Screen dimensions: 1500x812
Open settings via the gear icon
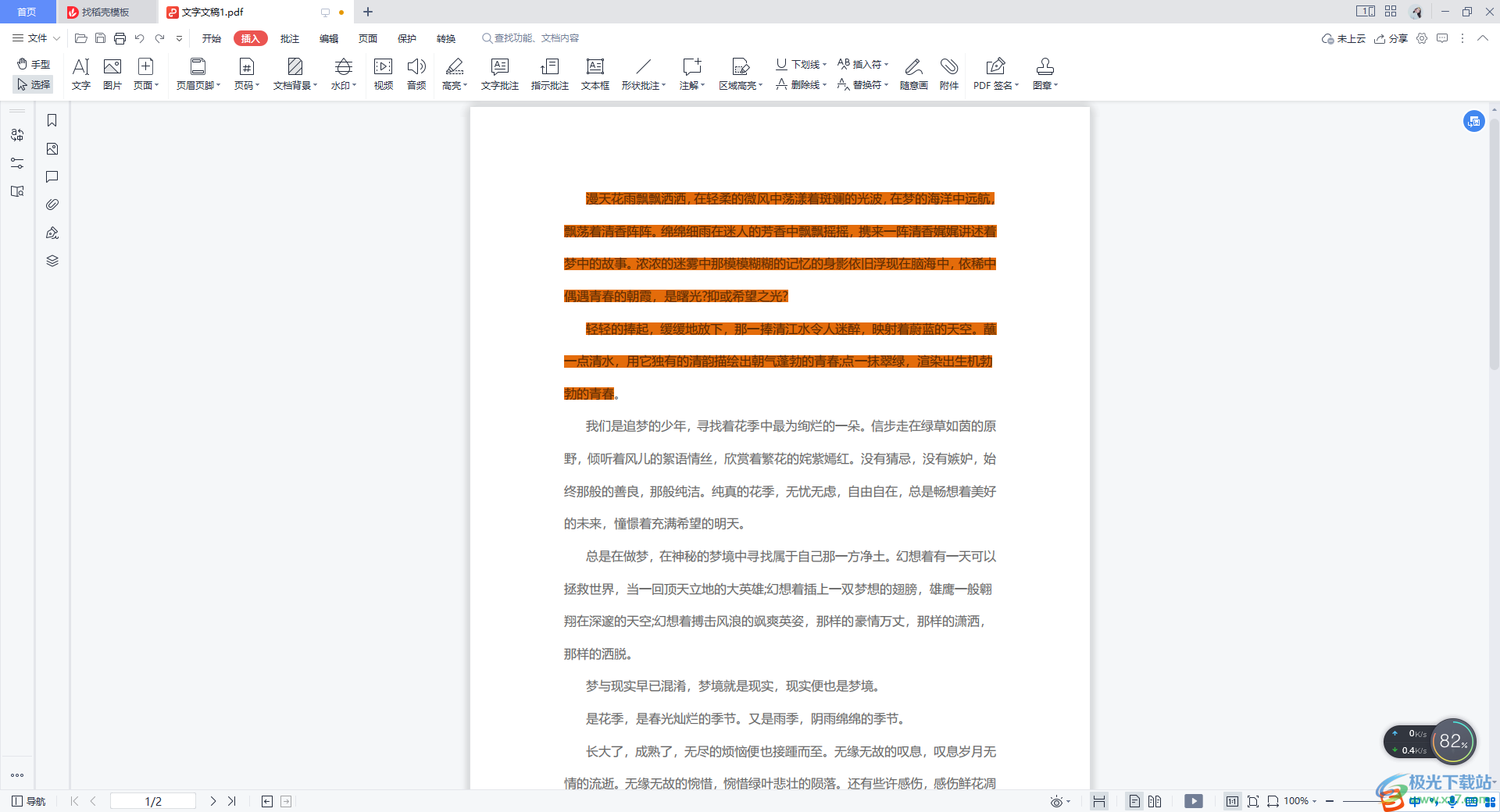click(1422, 38)
